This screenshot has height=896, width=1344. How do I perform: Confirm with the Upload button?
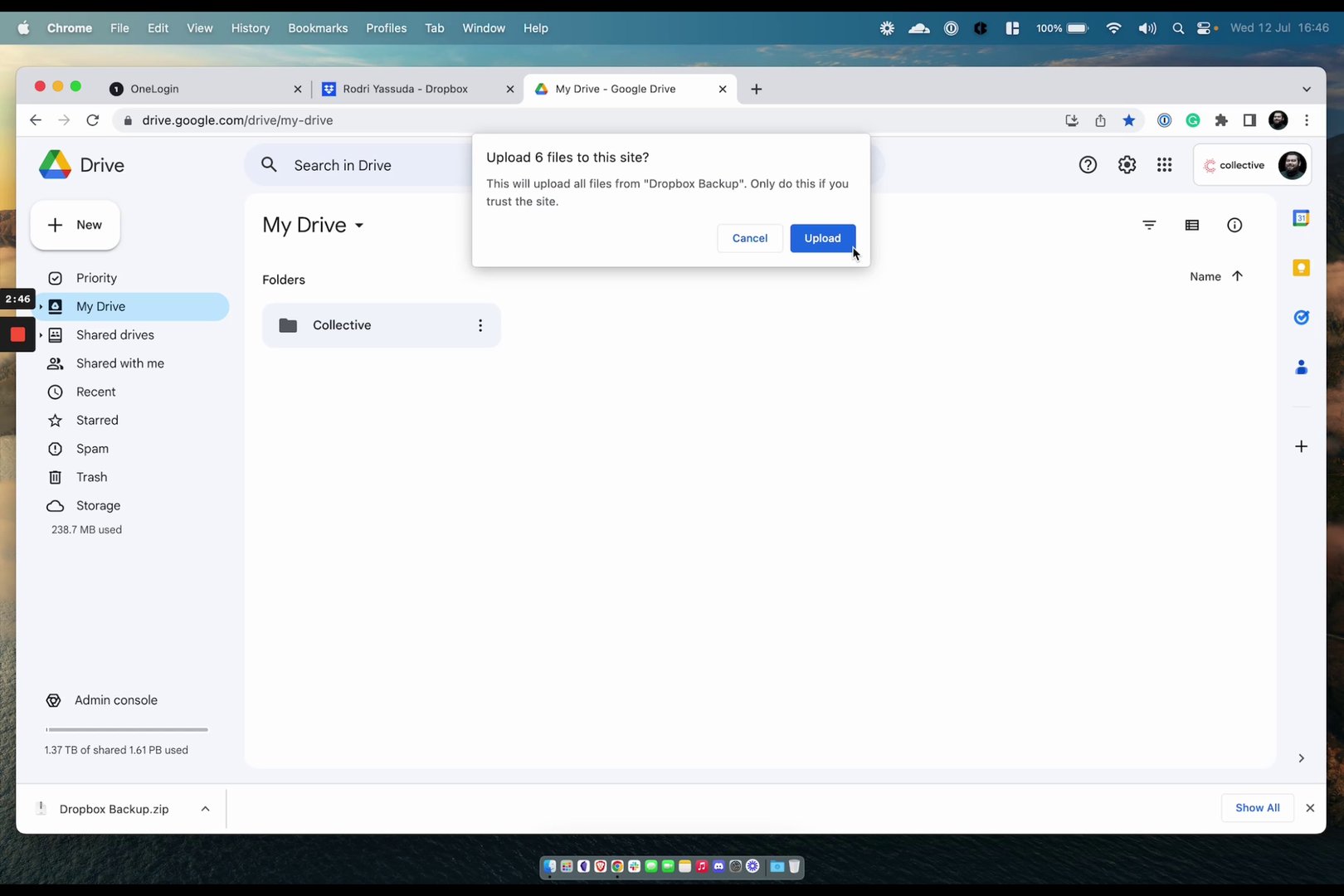(822, 238)
